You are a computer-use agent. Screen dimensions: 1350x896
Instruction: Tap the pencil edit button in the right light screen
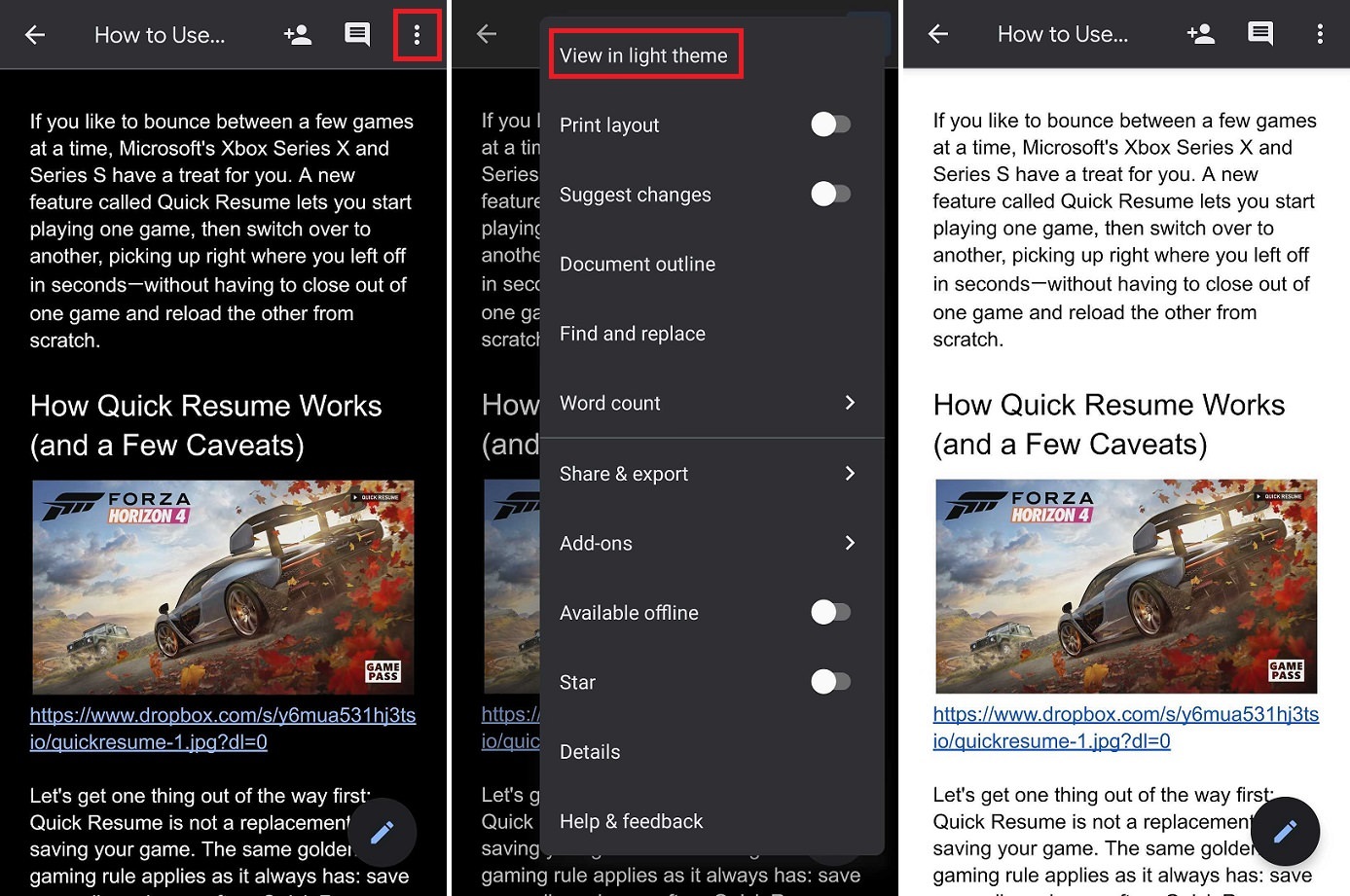(x=1286, y=831)
